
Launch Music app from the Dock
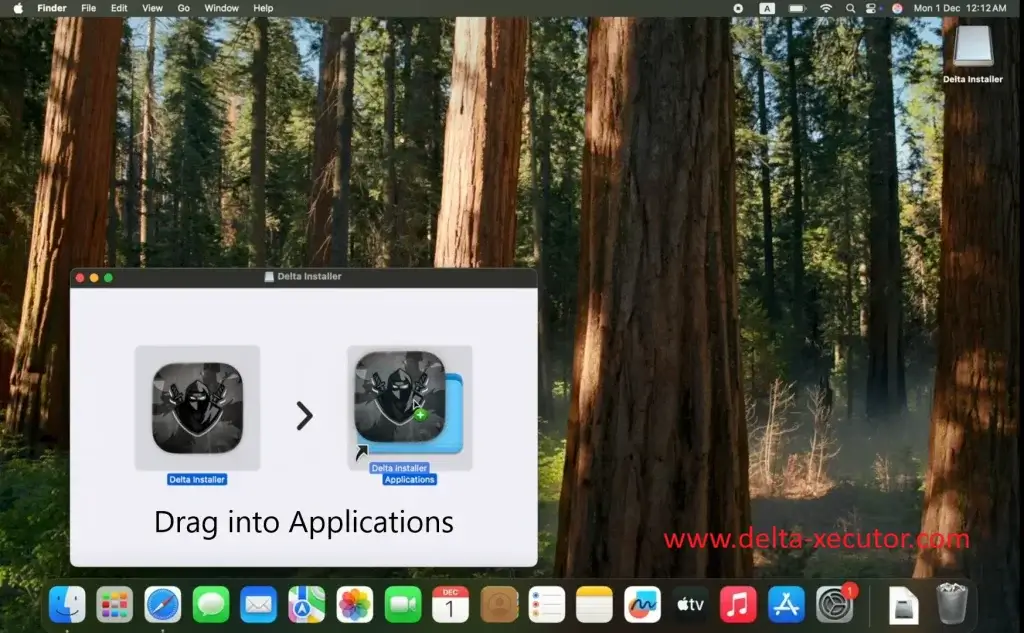tap(738, 604)
